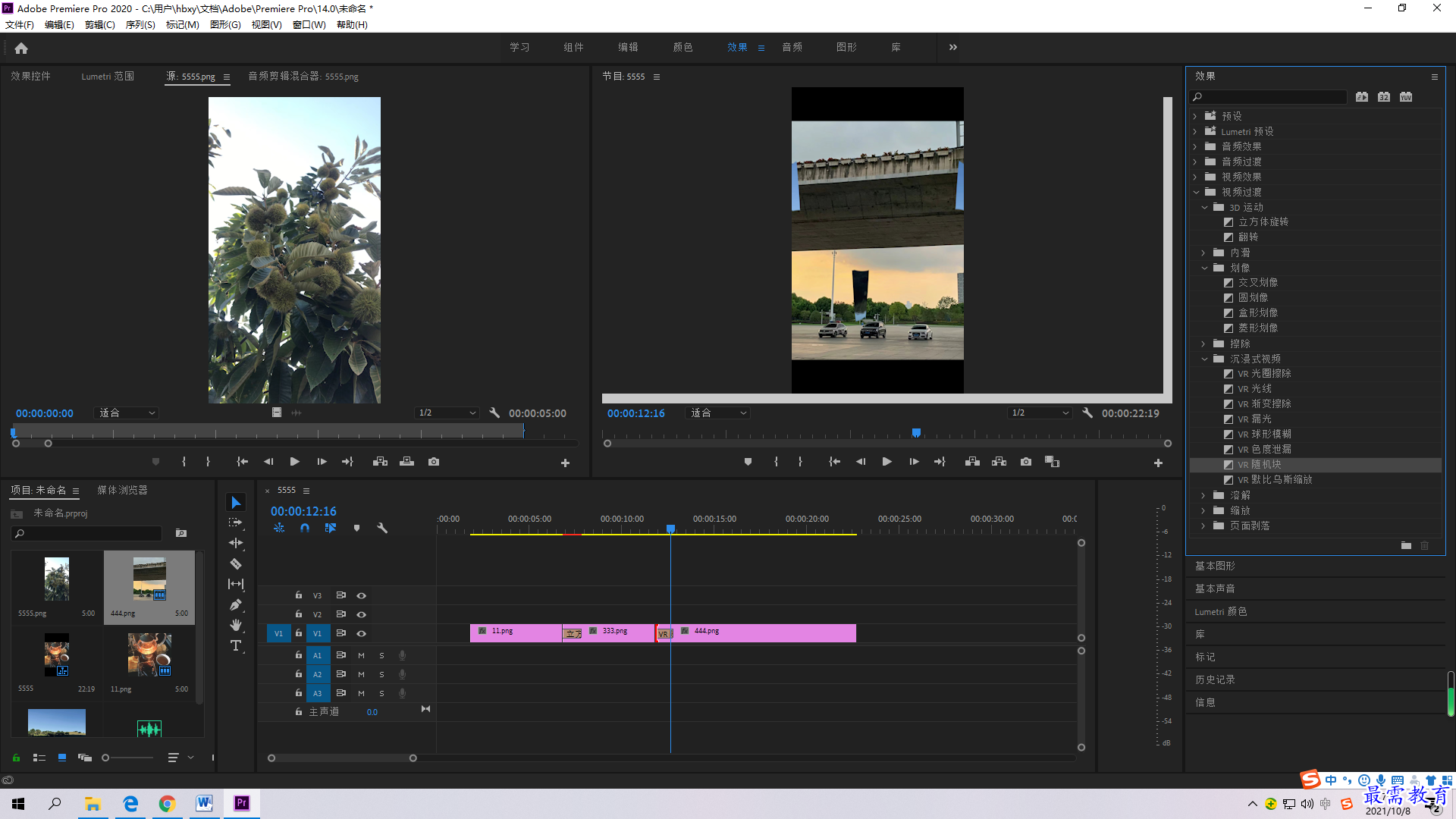Expand the 视频效果 folder
This screenshot has height=819, width=1456.
(x=1195, y=177)
